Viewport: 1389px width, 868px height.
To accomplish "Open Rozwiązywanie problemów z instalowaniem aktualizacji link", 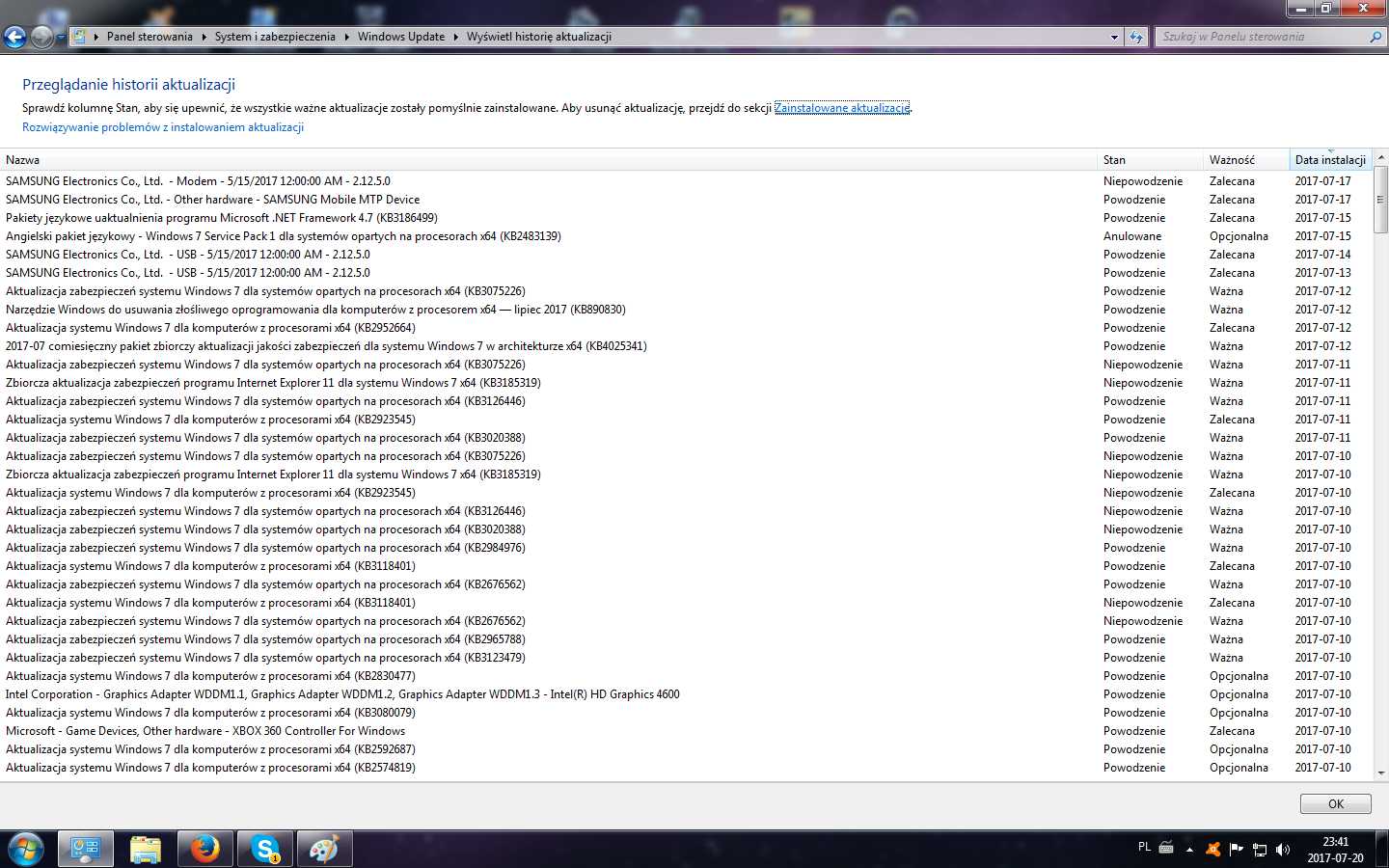I will tap(163, 127).
